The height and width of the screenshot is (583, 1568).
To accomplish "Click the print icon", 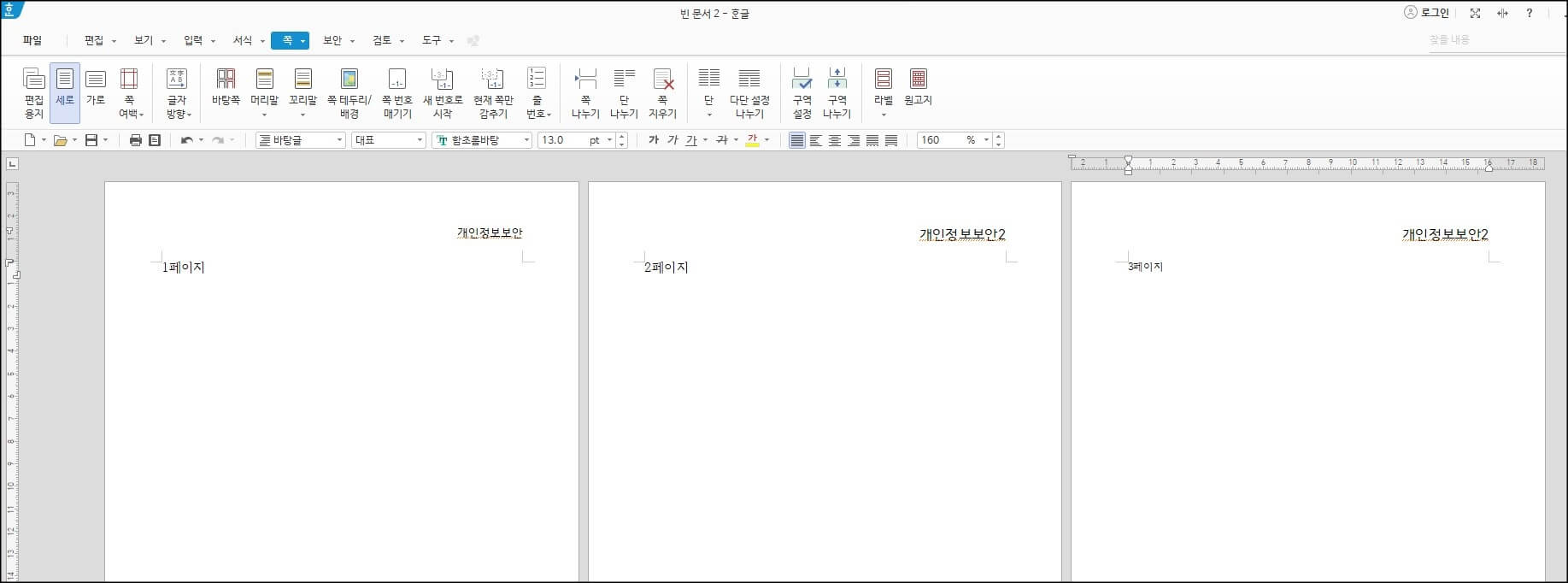I will tap(135, 140).
